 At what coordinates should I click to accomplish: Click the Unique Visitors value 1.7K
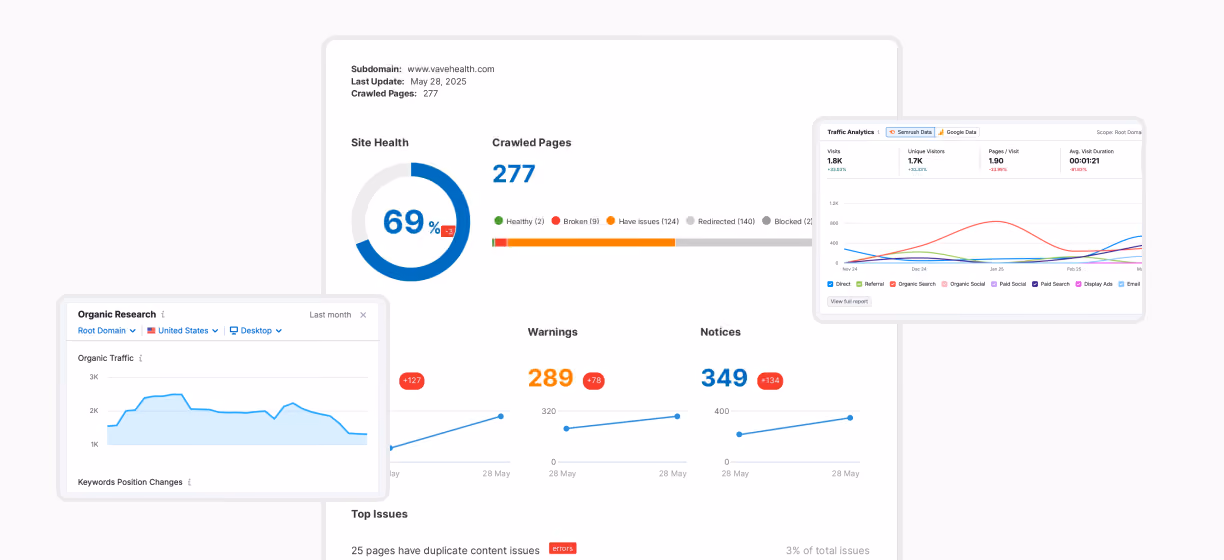(915, 160)
